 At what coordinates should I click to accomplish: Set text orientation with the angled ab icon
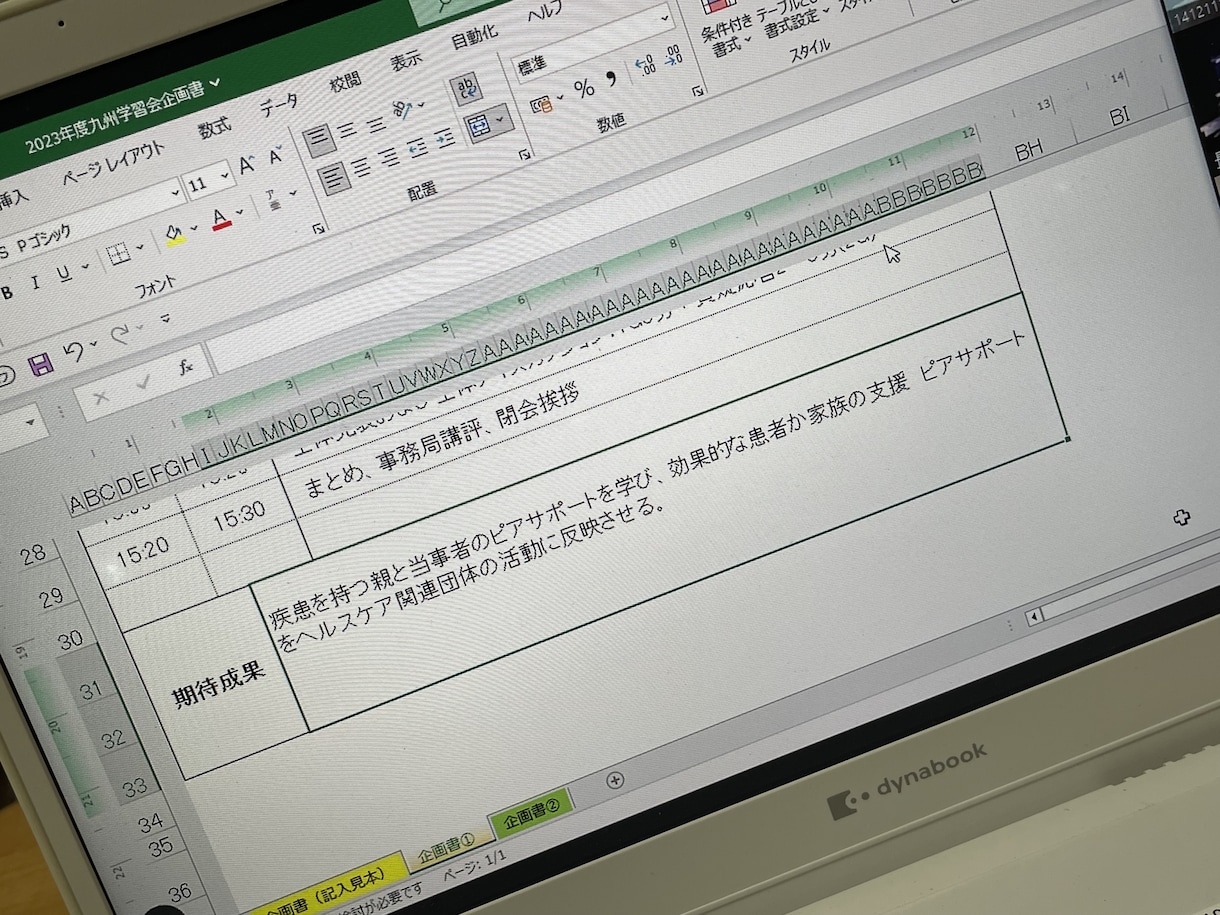404,110
